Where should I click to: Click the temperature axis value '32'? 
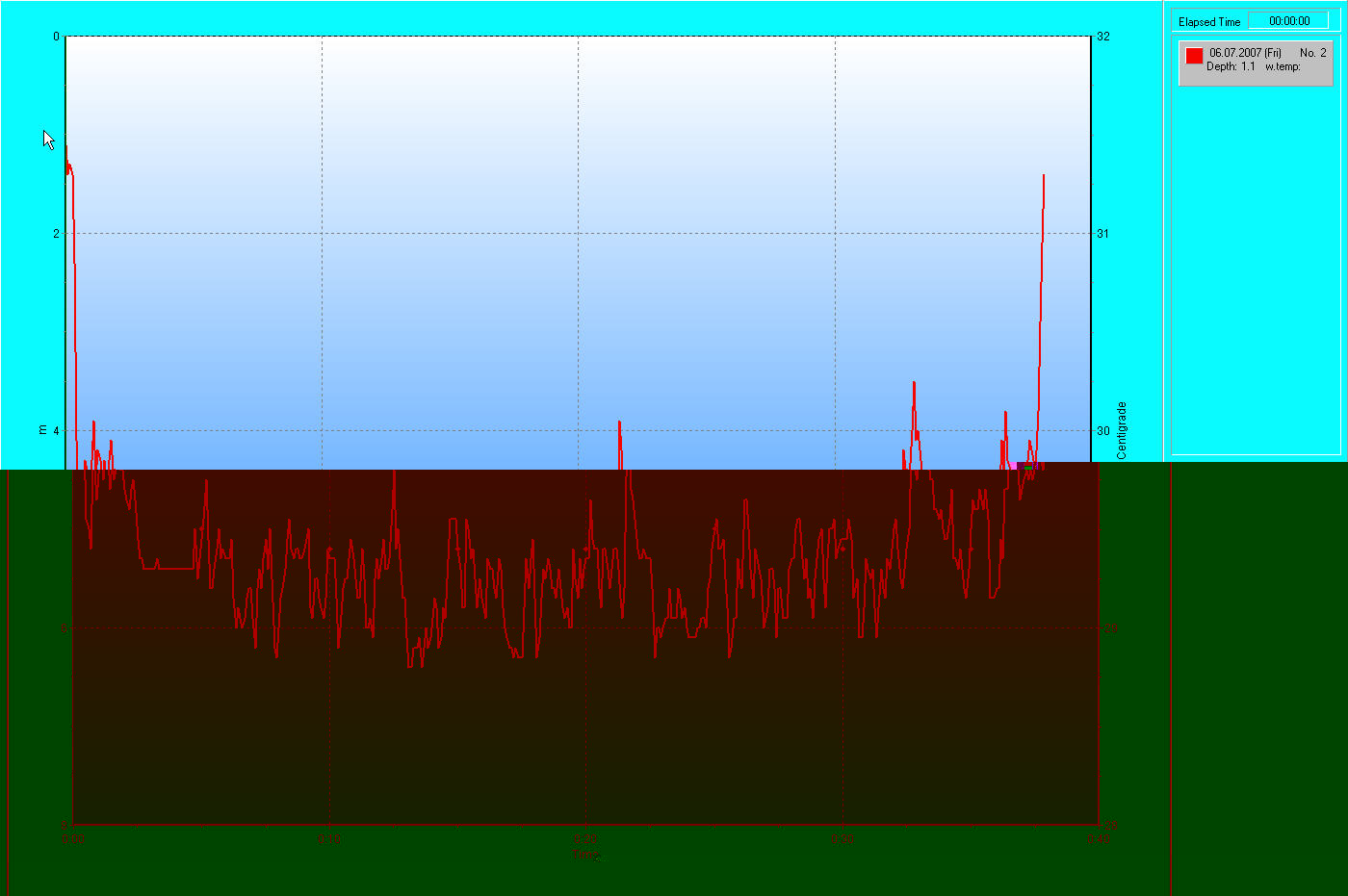click(x=1102, y=37)
